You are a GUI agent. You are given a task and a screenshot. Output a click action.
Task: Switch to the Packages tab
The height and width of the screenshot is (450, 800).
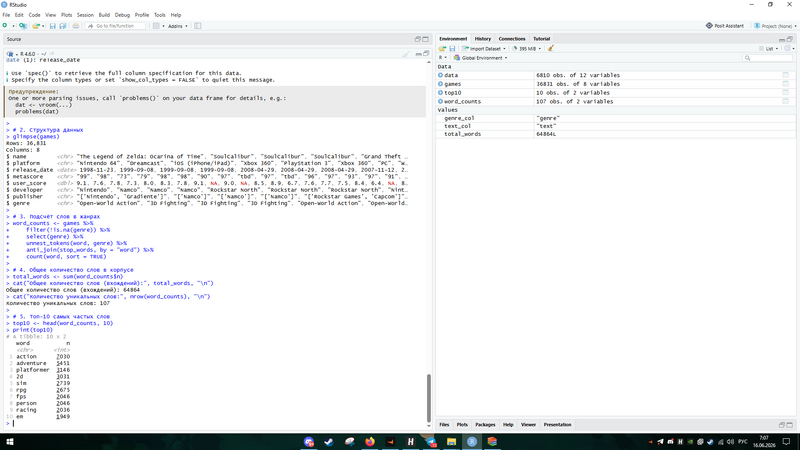(485, 424)
